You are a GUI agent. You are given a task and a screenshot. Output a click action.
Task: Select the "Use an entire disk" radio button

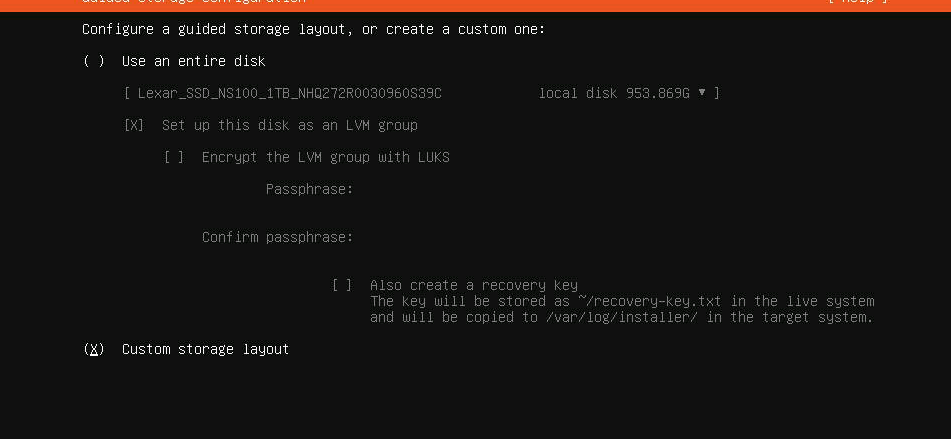[94, 61]
